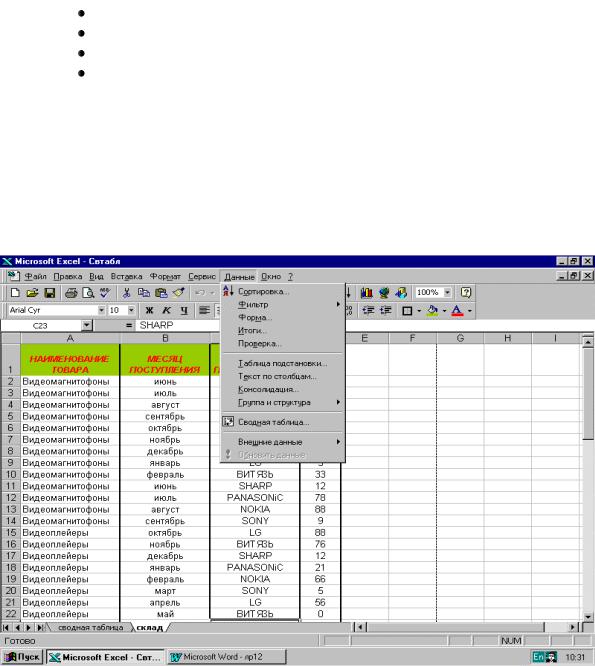Viewport: 595px width, 666px height.
Task: Open the Формат menu
Action: (165, 277)
